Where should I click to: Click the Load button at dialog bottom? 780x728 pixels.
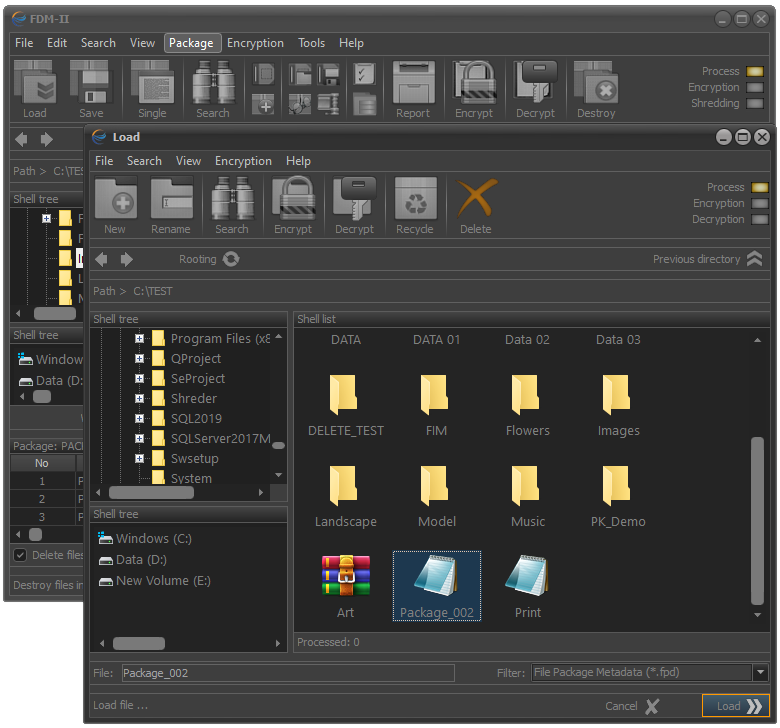[x=736, y=706]
